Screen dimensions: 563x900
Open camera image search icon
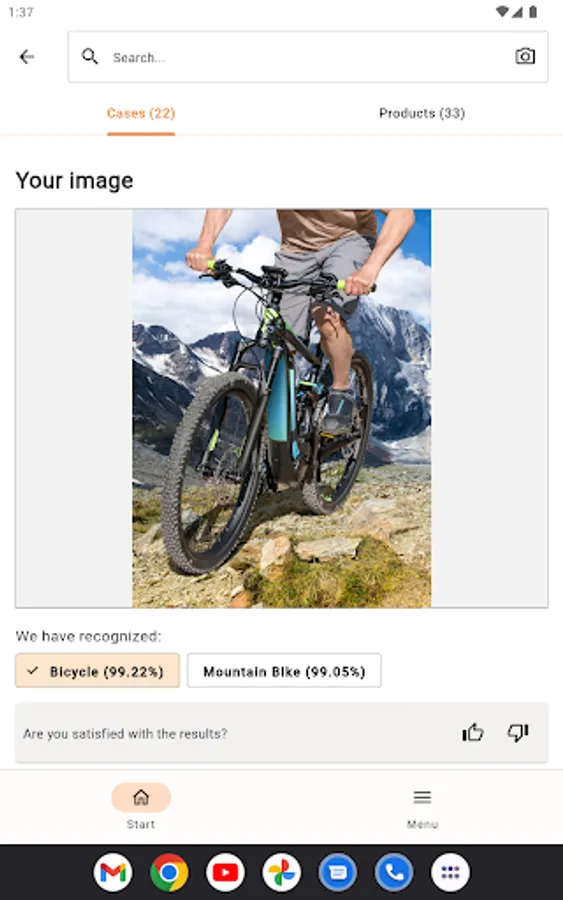point(525,56)
